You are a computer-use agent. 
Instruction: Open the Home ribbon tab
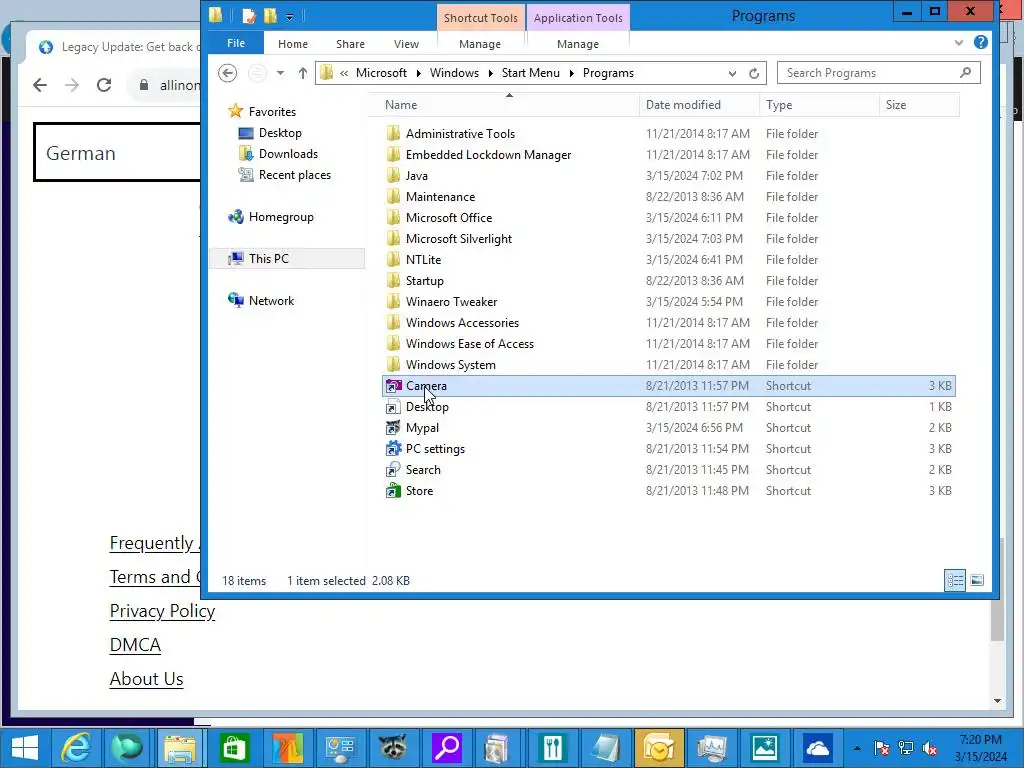point(293,44)
